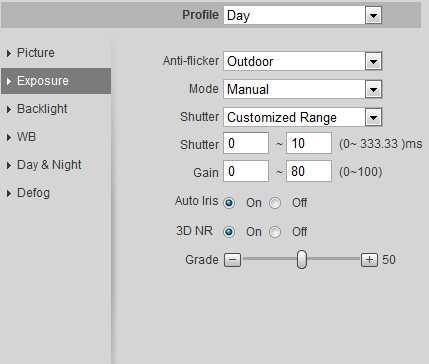Open the exposure Mode dropdown
Screen dimensions: 429x364
point(373,89)
